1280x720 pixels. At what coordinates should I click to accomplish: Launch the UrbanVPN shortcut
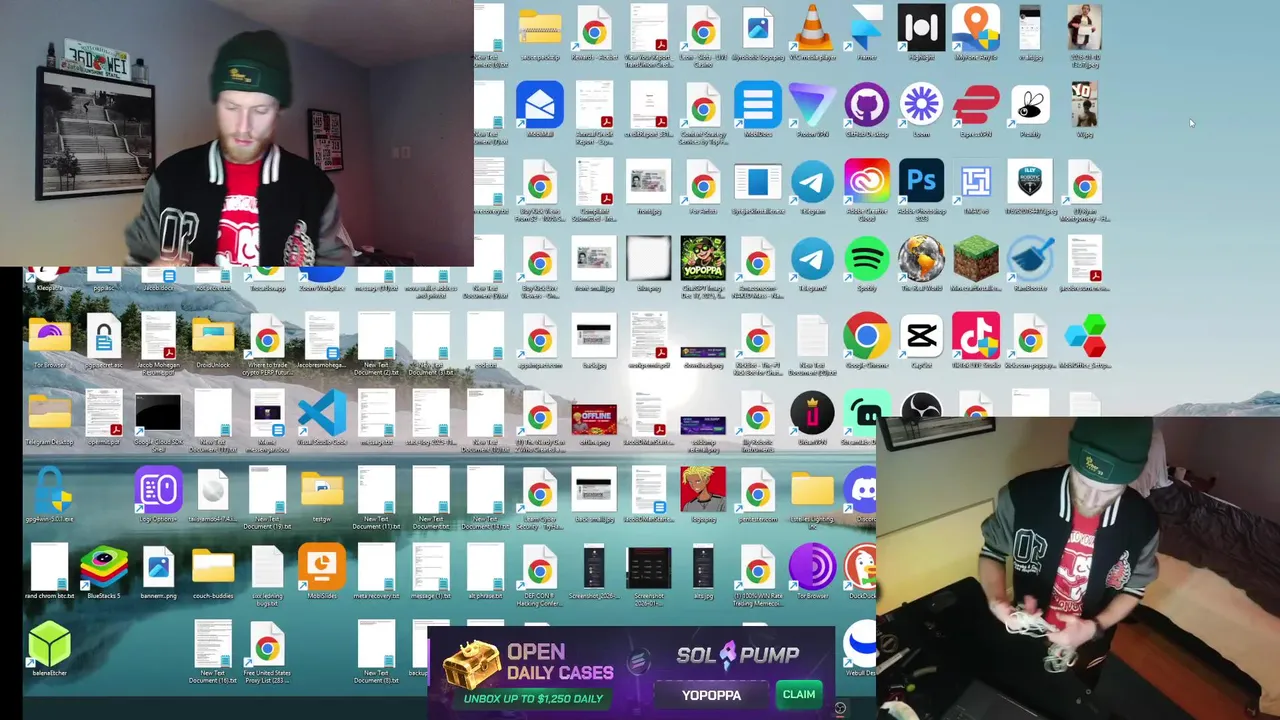coord(812,414)
